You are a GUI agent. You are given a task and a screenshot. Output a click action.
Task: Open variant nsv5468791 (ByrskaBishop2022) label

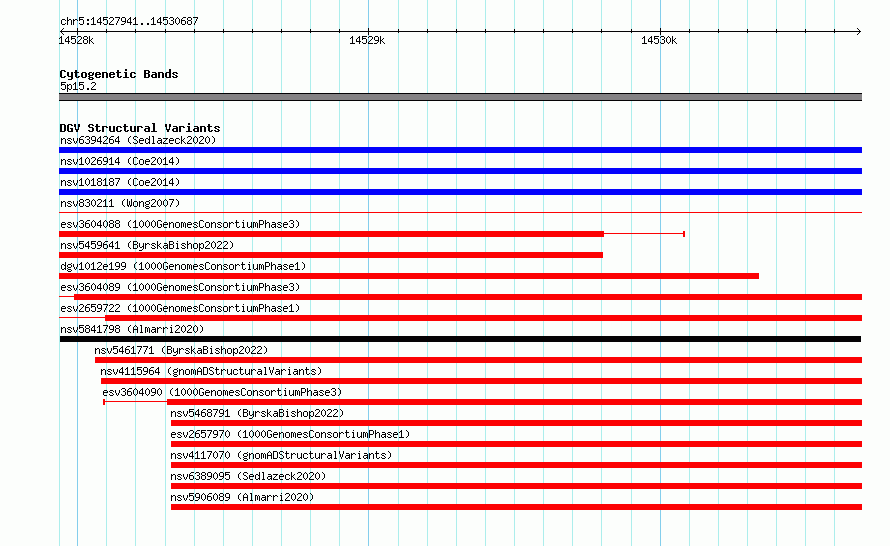point(257,413)
